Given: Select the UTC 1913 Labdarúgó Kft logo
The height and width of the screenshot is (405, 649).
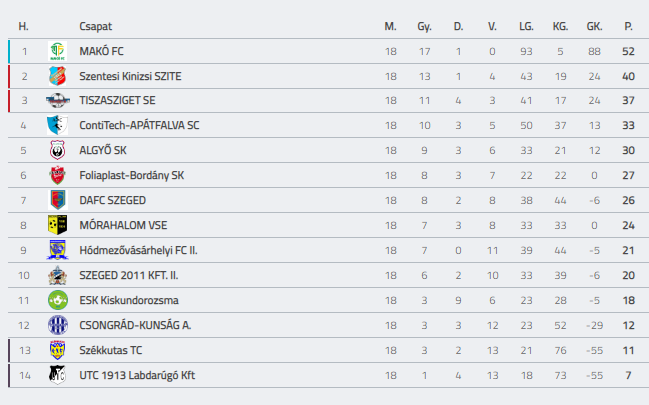Looking at the screenshot, I should (x=58, y=375).
